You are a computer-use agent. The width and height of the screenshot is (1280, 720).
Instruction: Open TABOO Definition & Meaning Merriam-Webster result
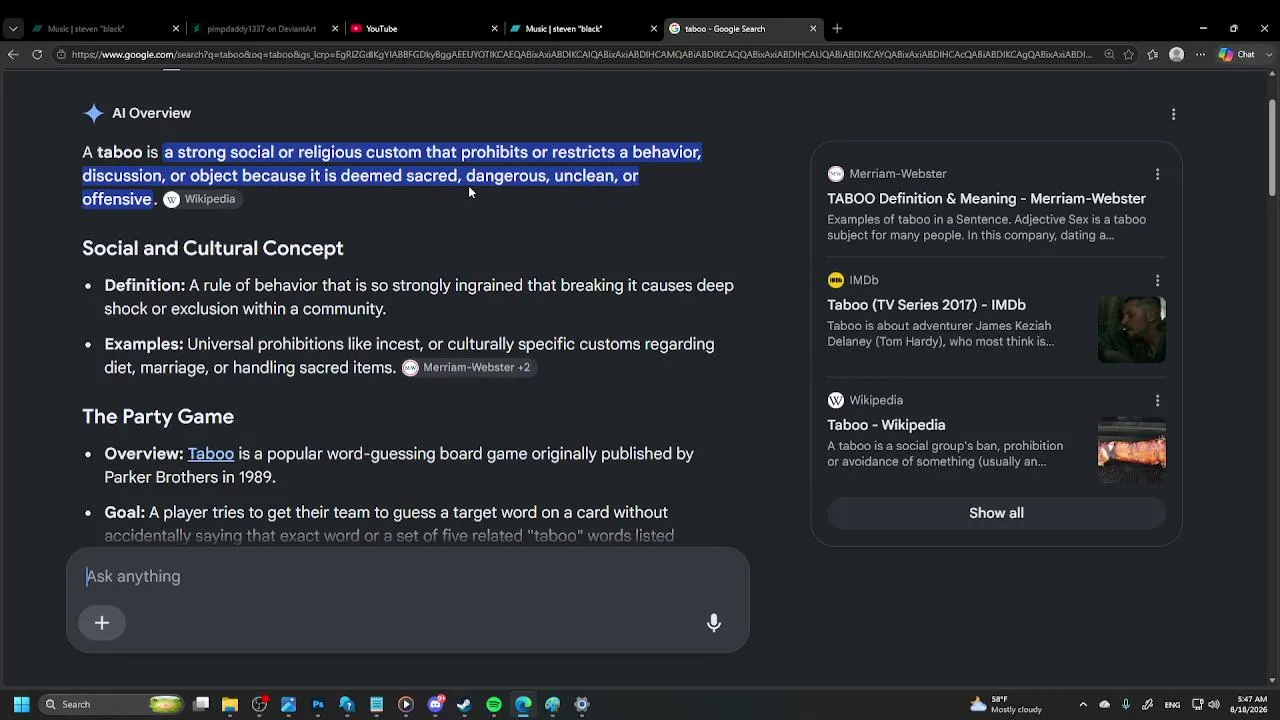point(986,199)
